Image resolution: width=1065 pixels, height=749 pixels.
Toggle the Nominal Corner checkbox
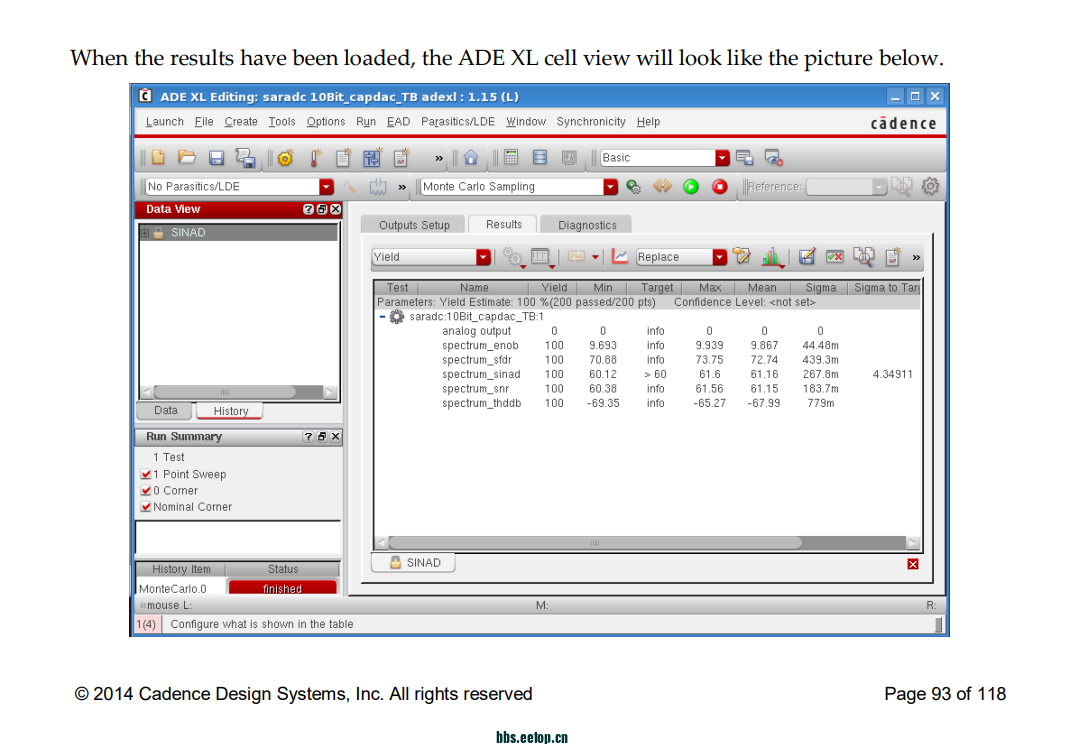[145, 507]
